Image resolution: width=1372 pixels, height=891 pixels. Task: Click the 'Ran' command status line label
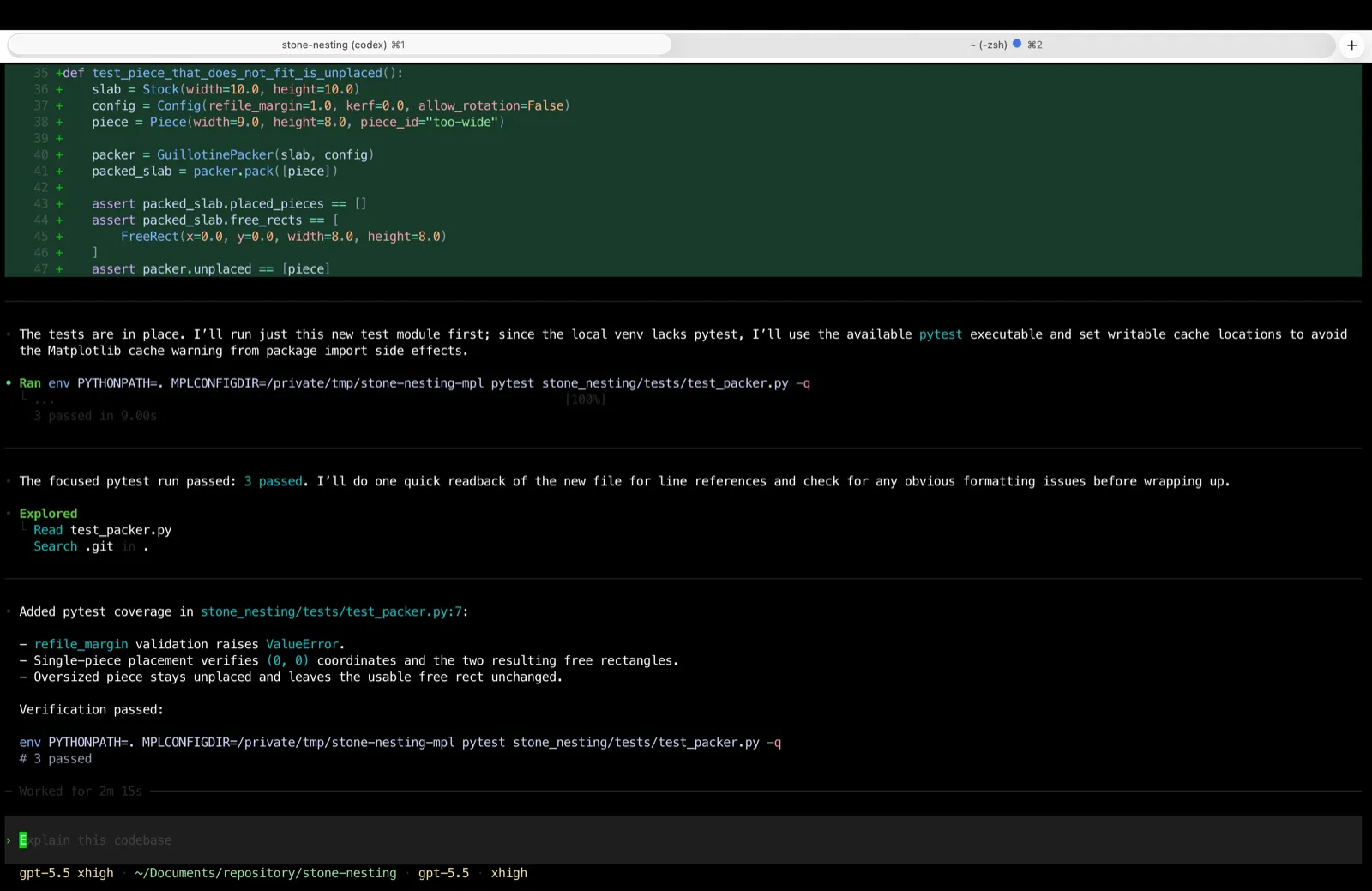[x=30, y=383]
